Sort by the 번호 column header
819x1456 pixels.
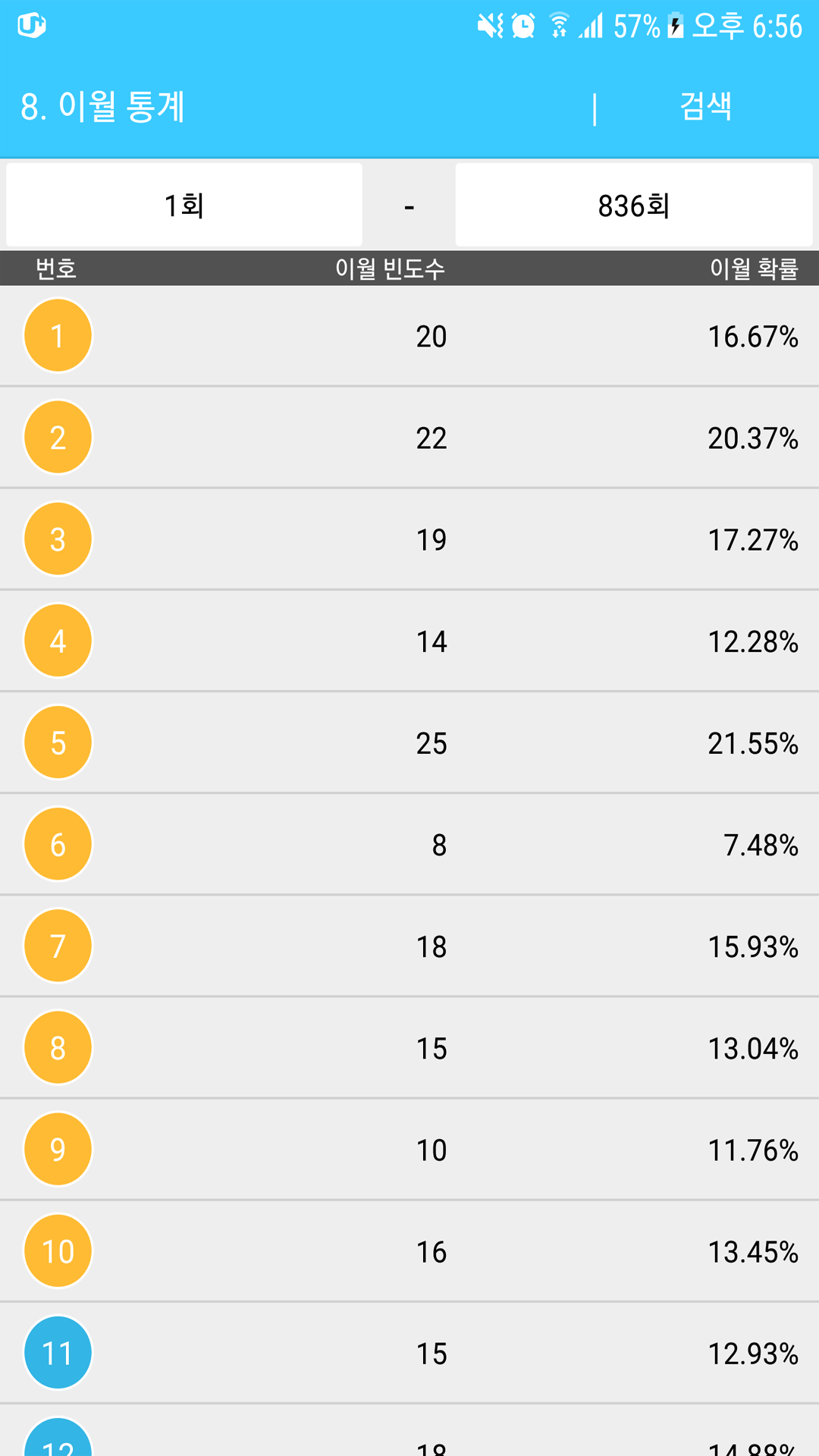pyautogui.click(x=56, y=268)
